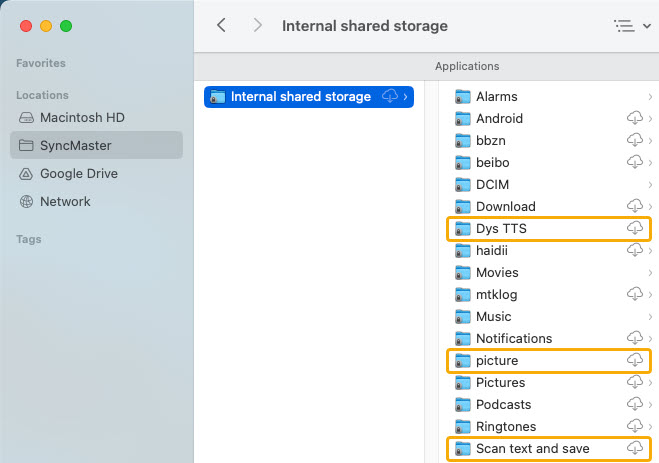
Task: Download the Dys TTS folder from cloud
Action: [635, 228]
